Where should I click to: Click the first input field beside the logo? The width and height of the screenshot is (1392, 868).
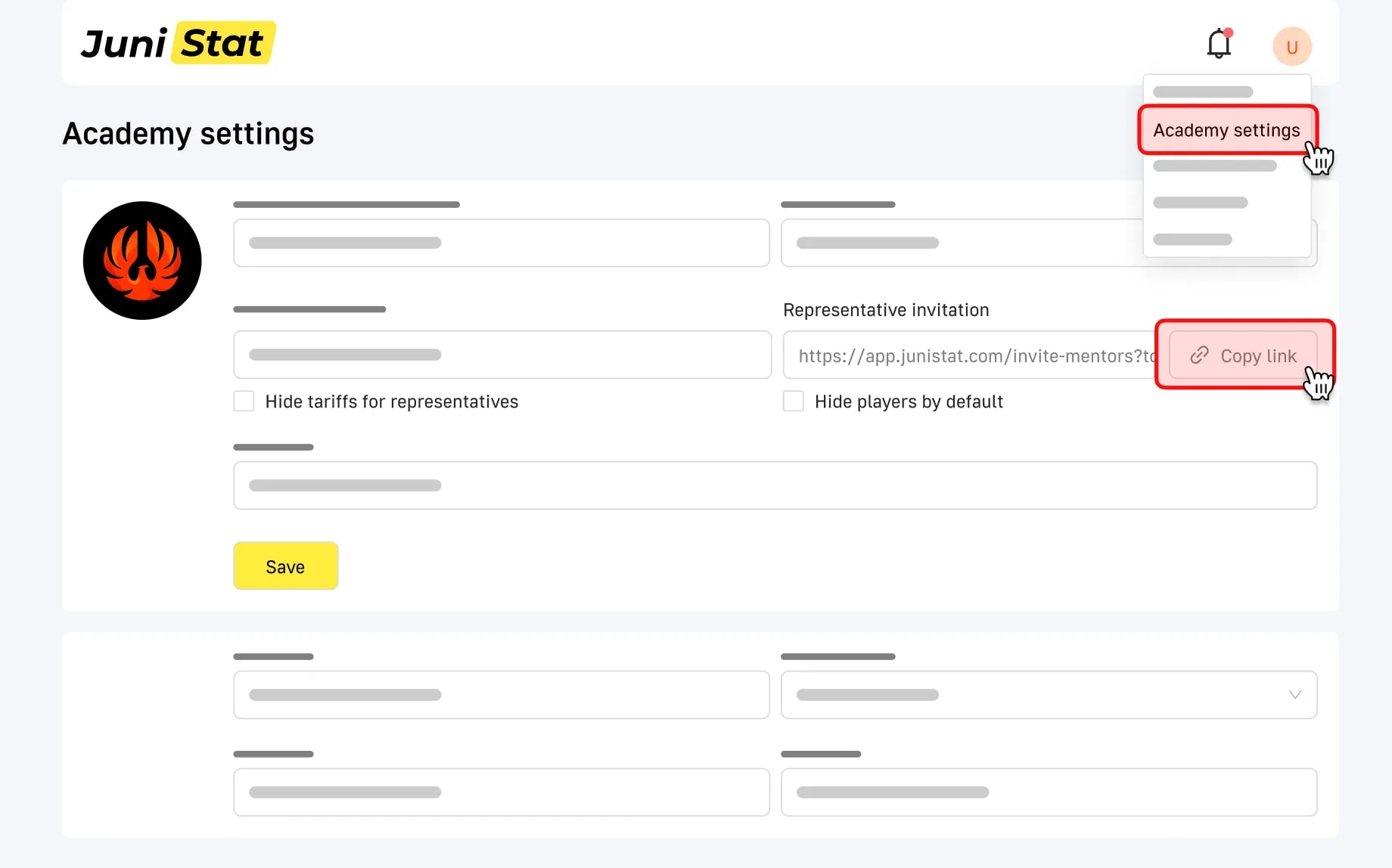[x=501, y=243]
